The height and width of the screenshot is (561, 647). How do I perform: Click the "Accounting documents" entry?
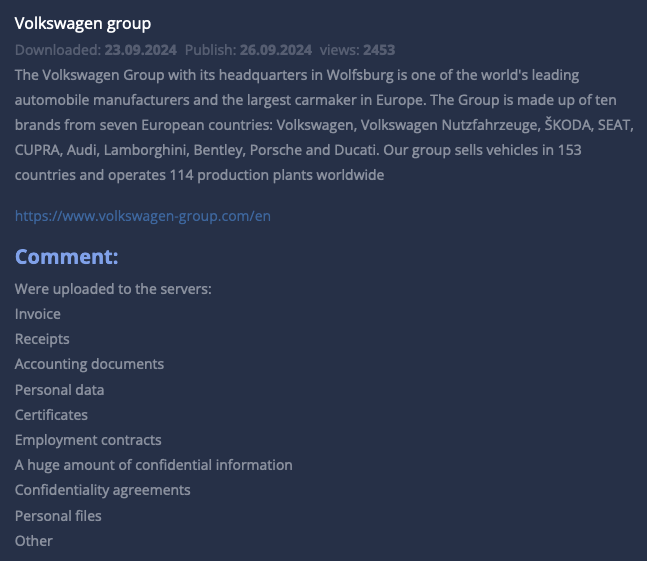(x=89, y=364)
